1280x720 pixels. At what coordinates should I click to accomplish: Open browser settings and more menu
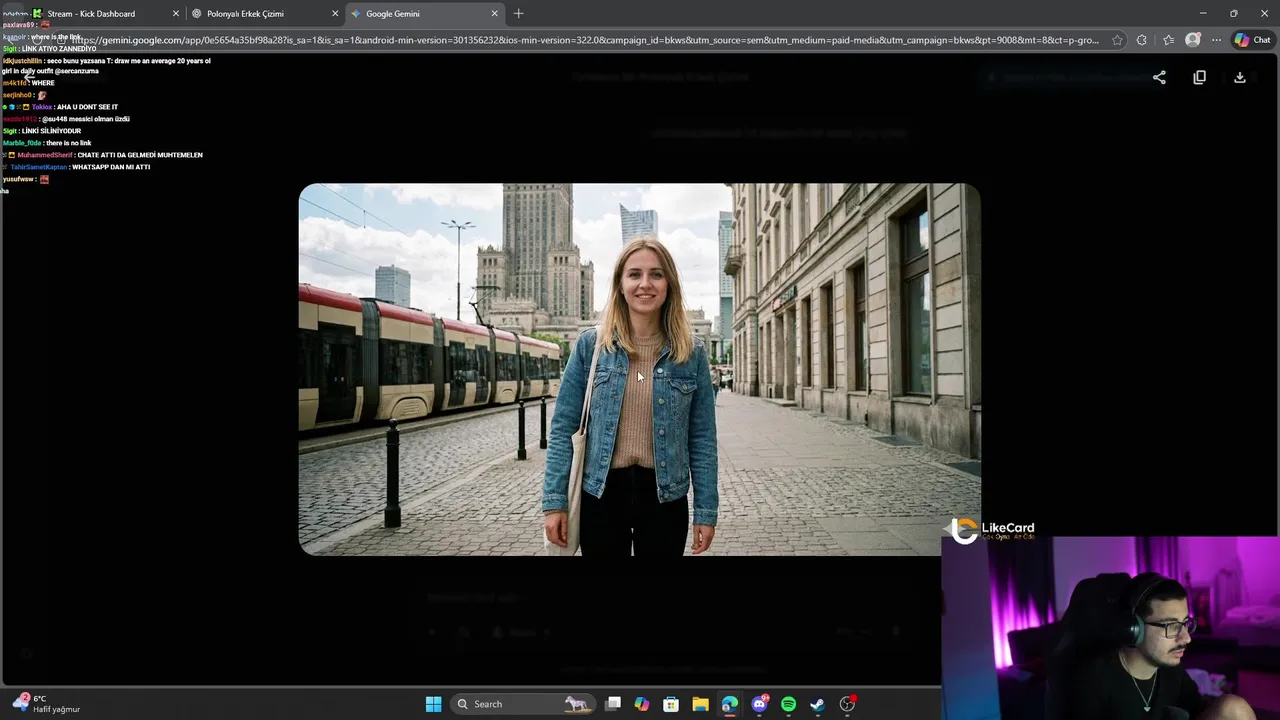[1216, 41]
